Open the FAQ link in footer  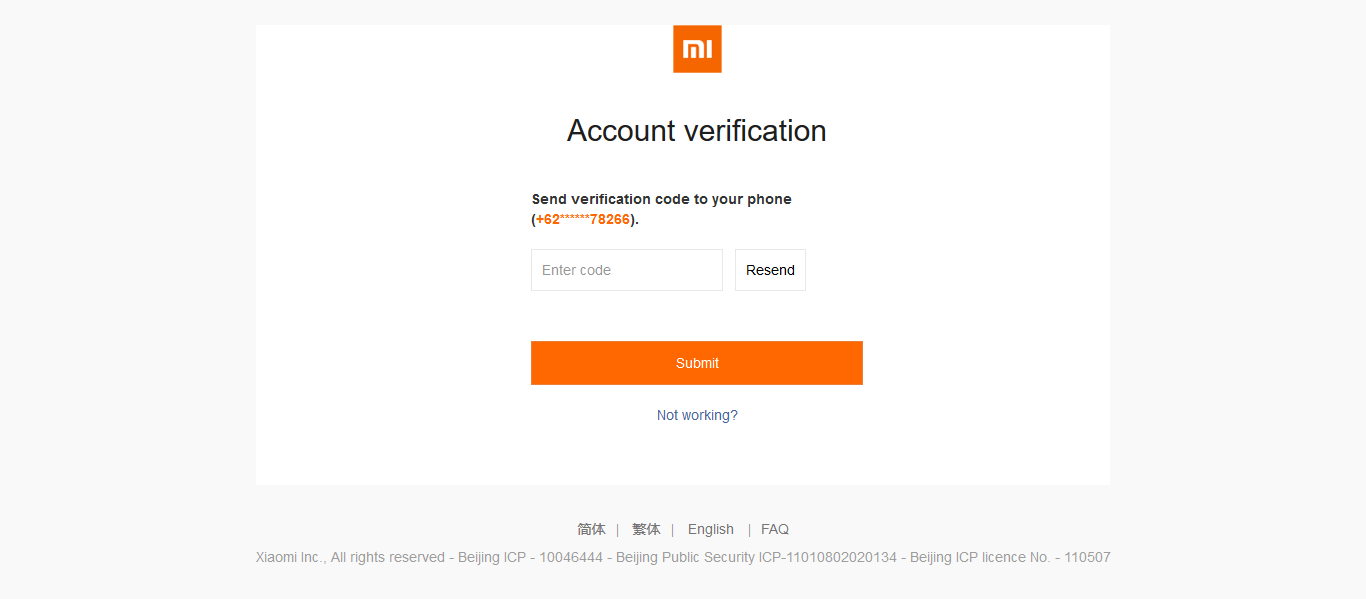775,529
